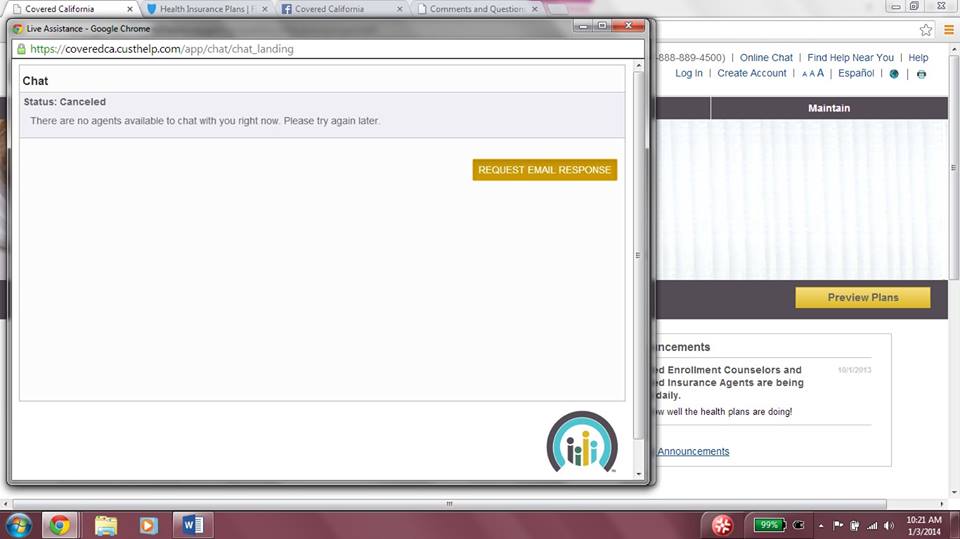Click the chat window vertical scrollbar up arrow
The width and height of the screenshot is (960, 539).
(639, 65)
